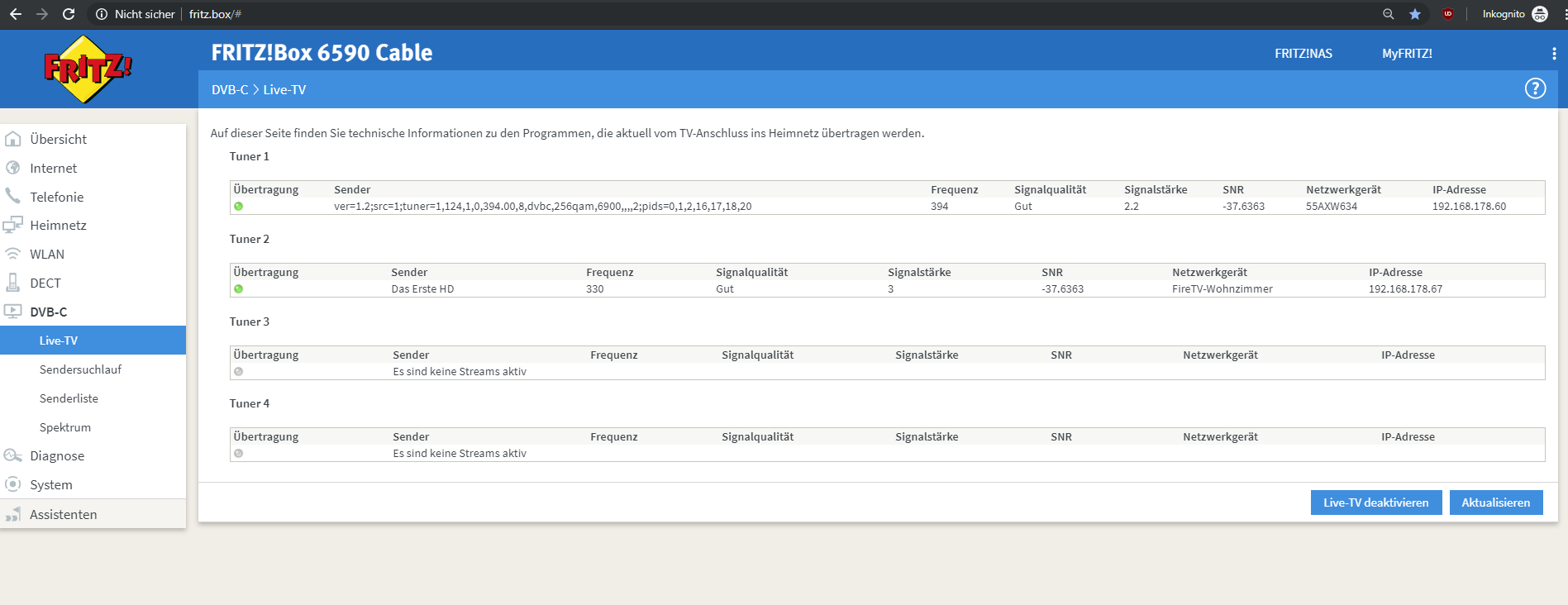The width and height of the screenshot is (1568, 605).
Task: Select the Live-TV submenu item
Action: coord(93,341)
